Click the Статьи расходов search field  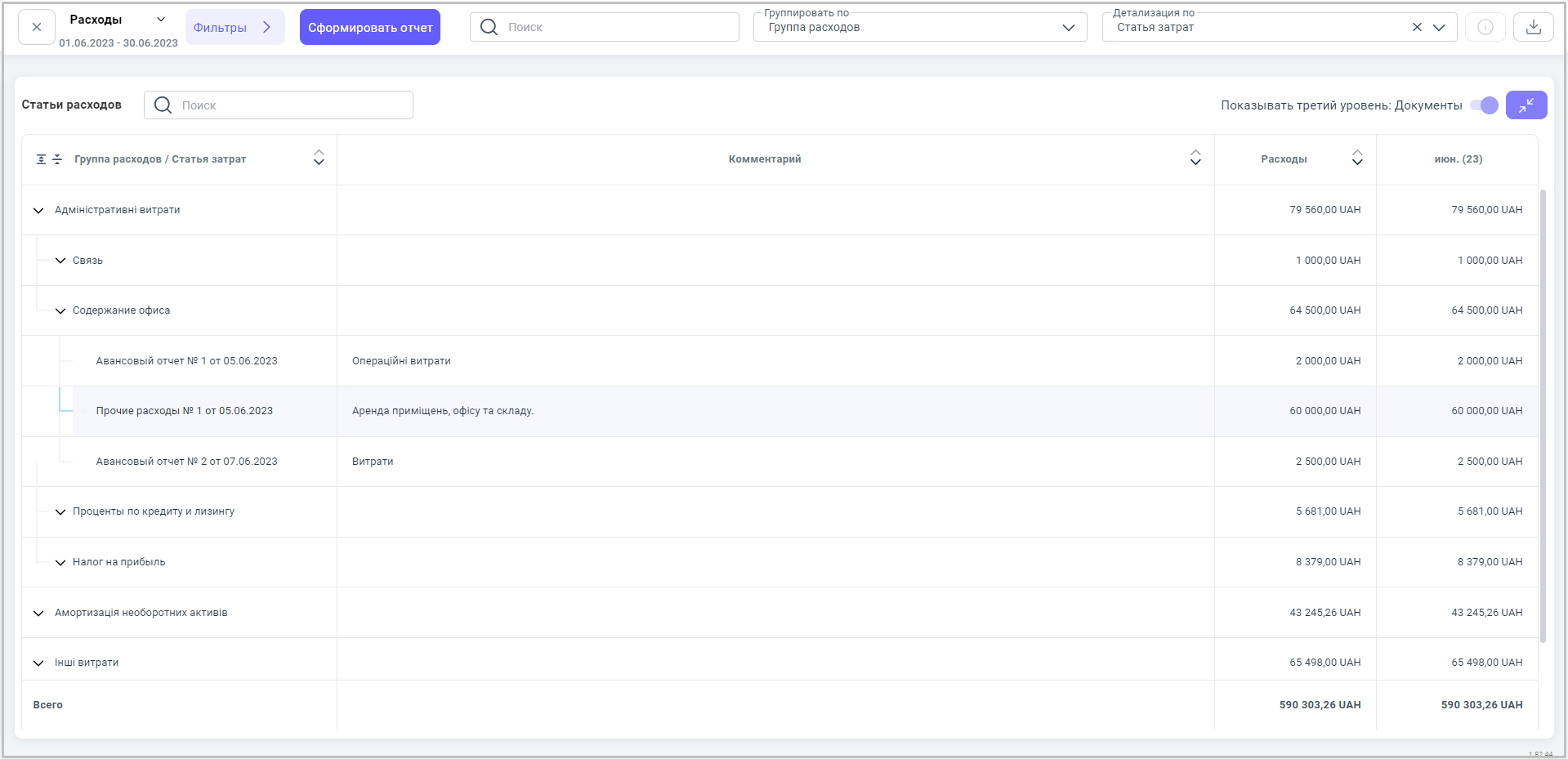(290, 105)
